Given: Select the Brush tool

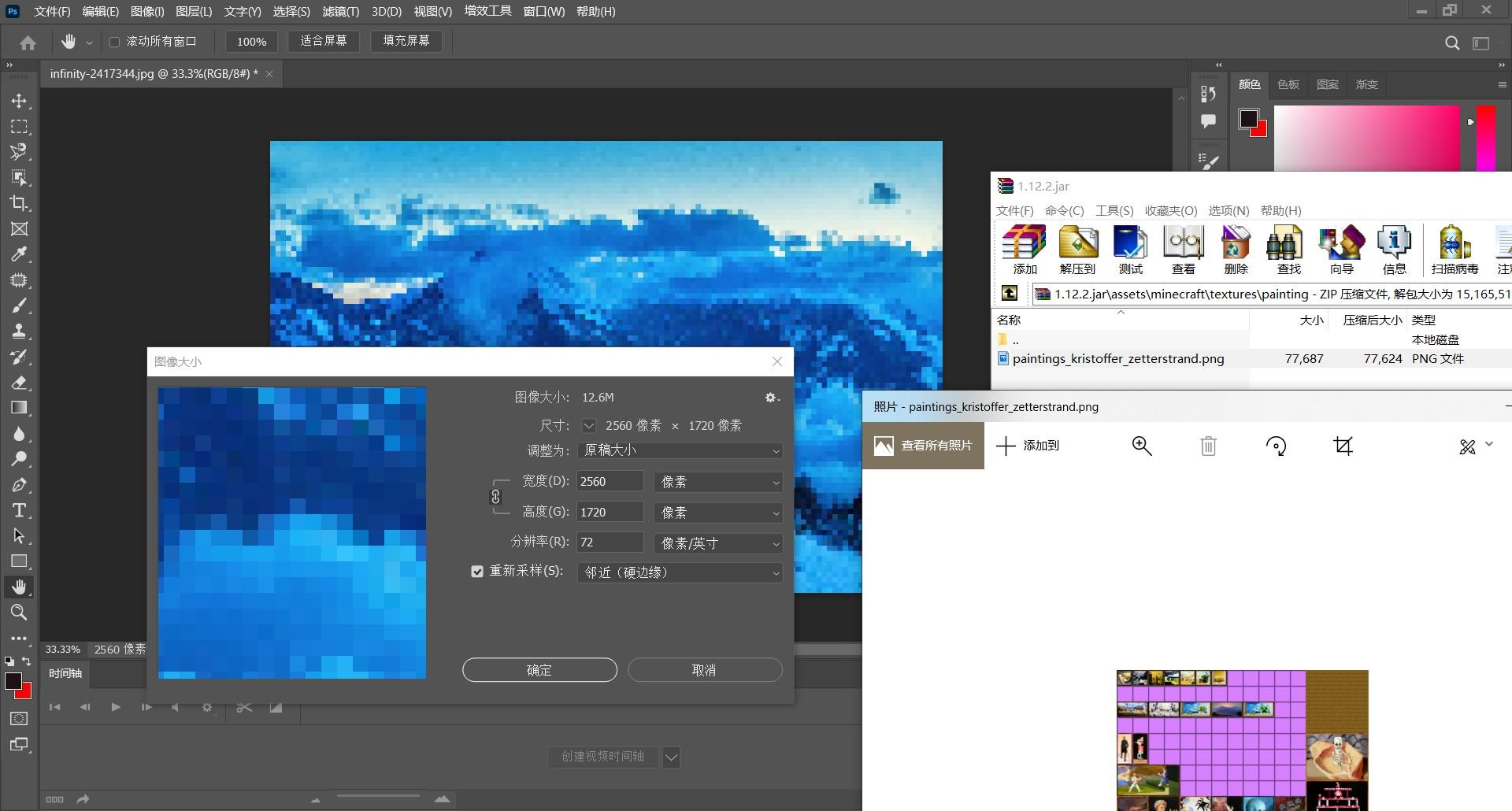Looking at the screenshot, I should [20, 306].
